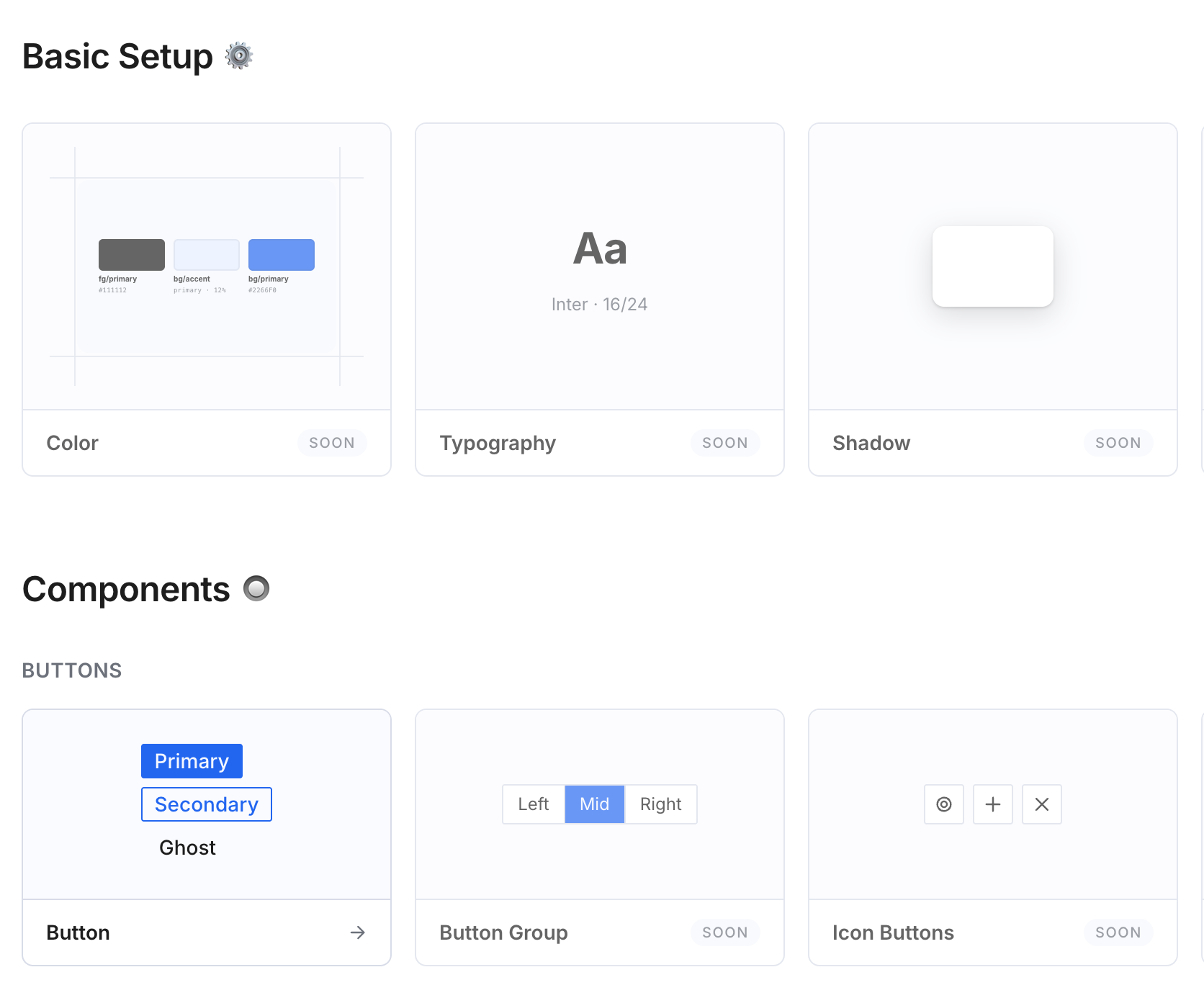
Task: Click the white shadow card preview
Action: (x=993, y=266)
